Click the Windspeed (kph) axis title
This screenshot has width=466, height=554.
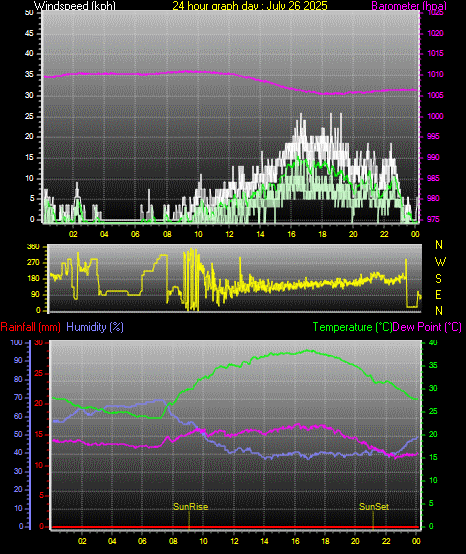(75, 6)
